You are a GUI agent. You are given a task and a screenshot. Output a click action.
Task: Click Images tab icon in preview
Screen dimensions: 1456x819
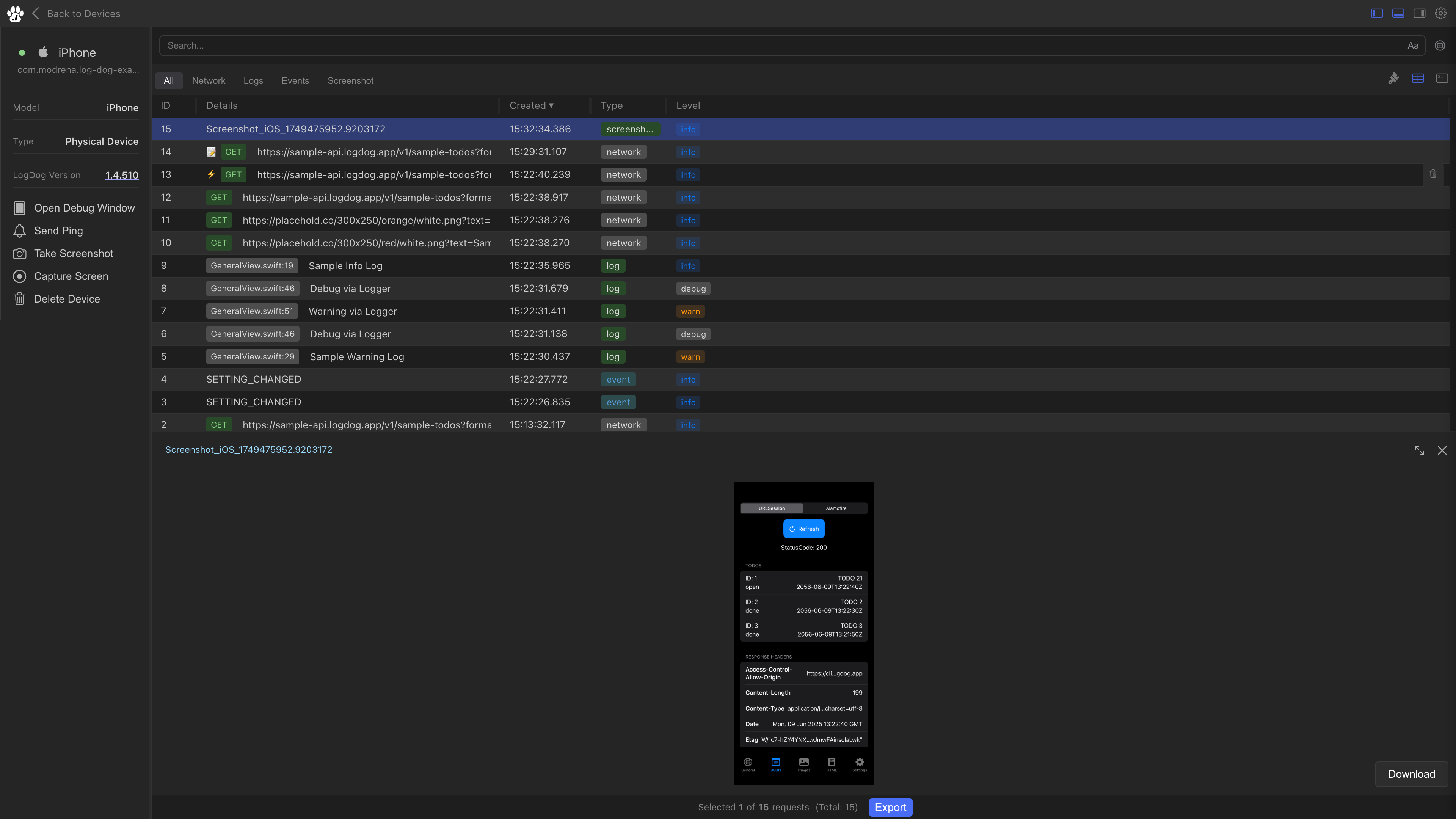[x=804, y=764]
